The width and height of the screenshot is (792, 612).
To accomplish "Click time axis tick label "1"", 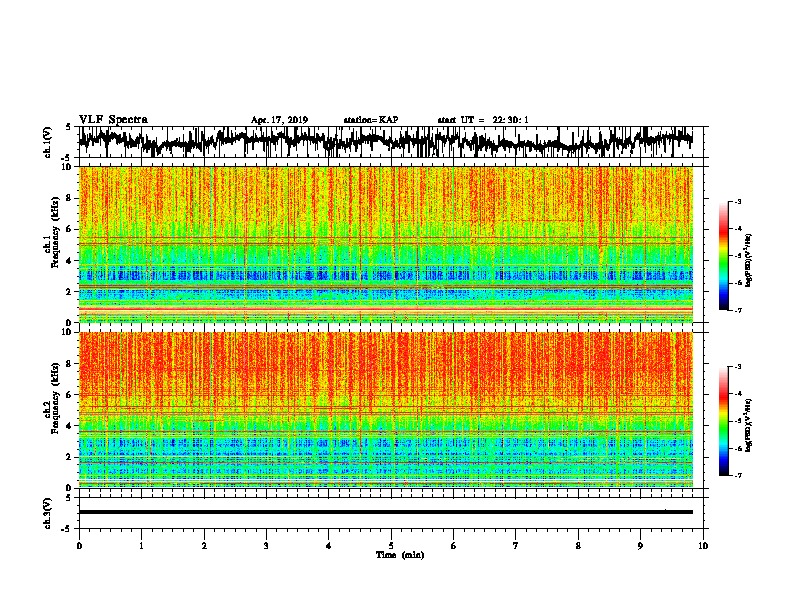I will (141, 546).
